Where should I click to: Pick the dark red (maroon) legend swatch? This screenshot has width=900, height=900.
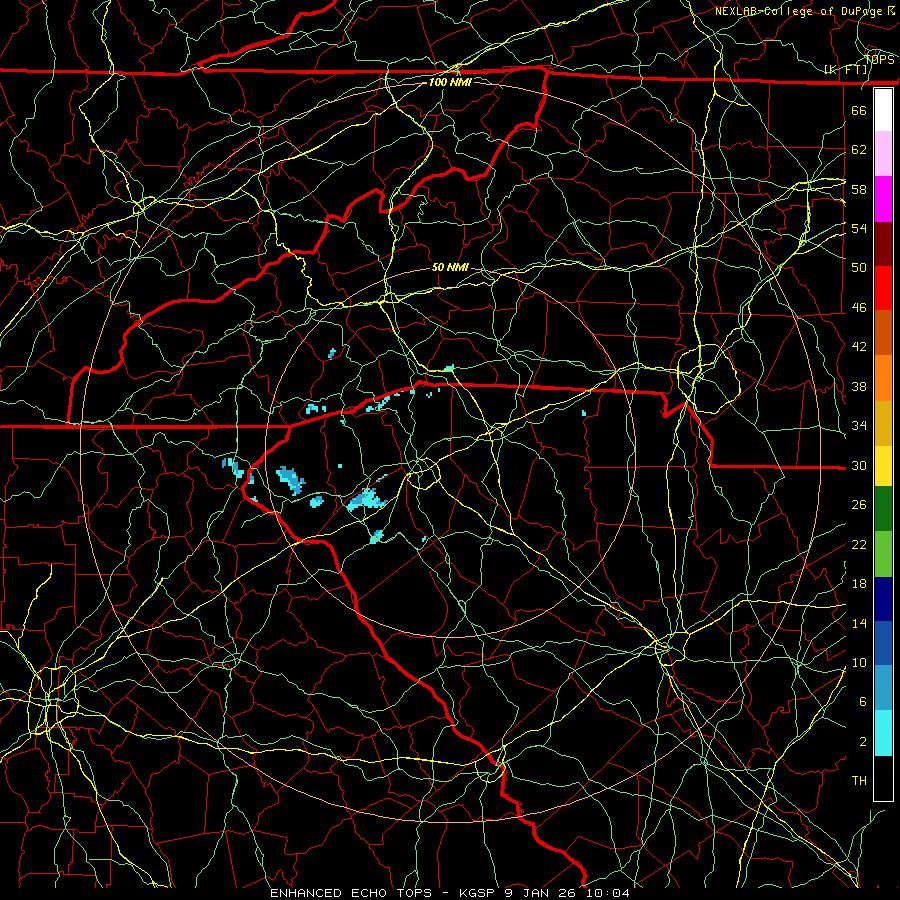(883, 244)
